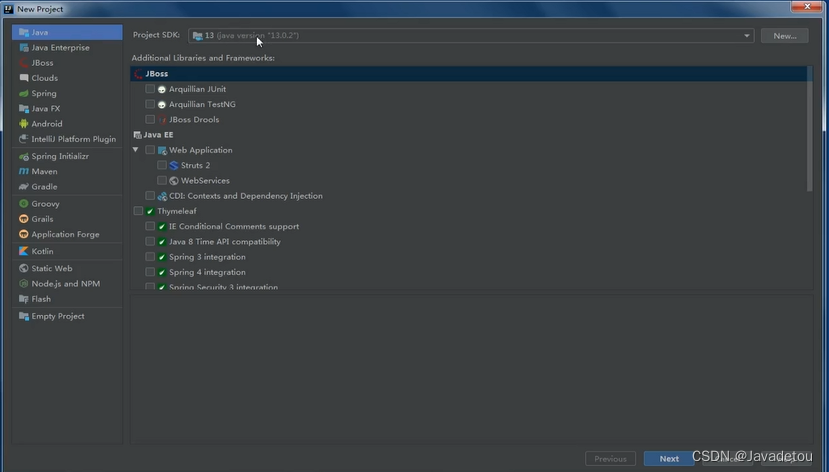Select the Flash project icon

[24, 299]
